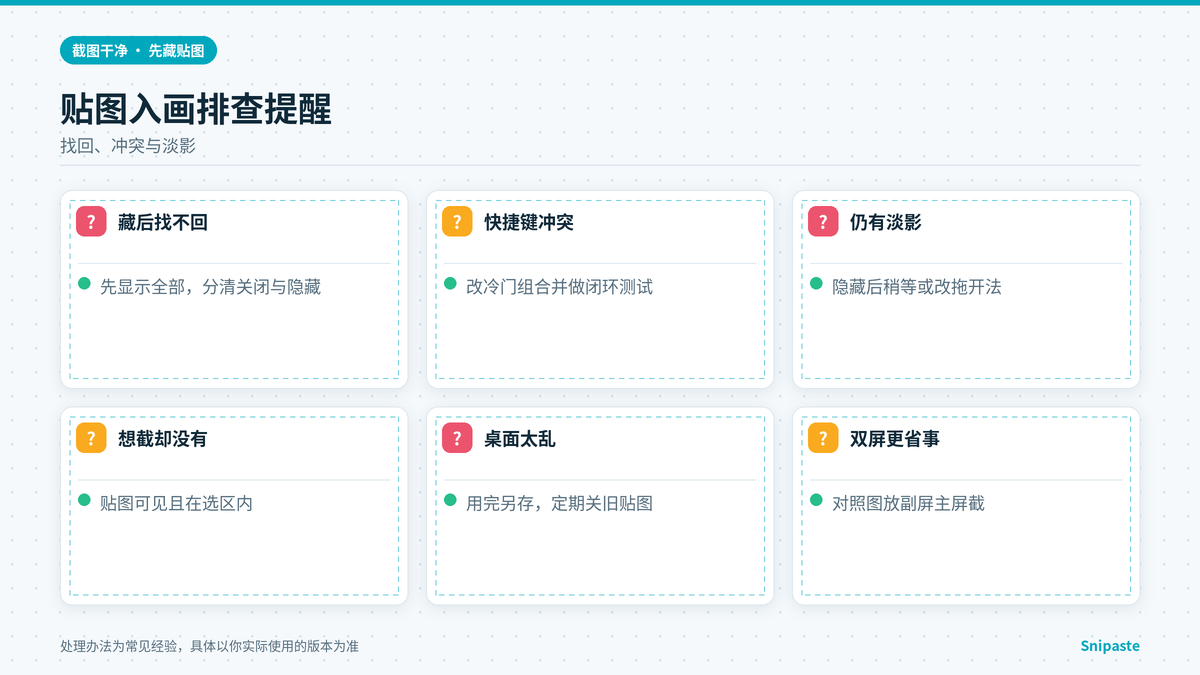Select the card heading 双屏更省事
The width and height of the screenshot is (1200, 675).
tap(895, 438)
